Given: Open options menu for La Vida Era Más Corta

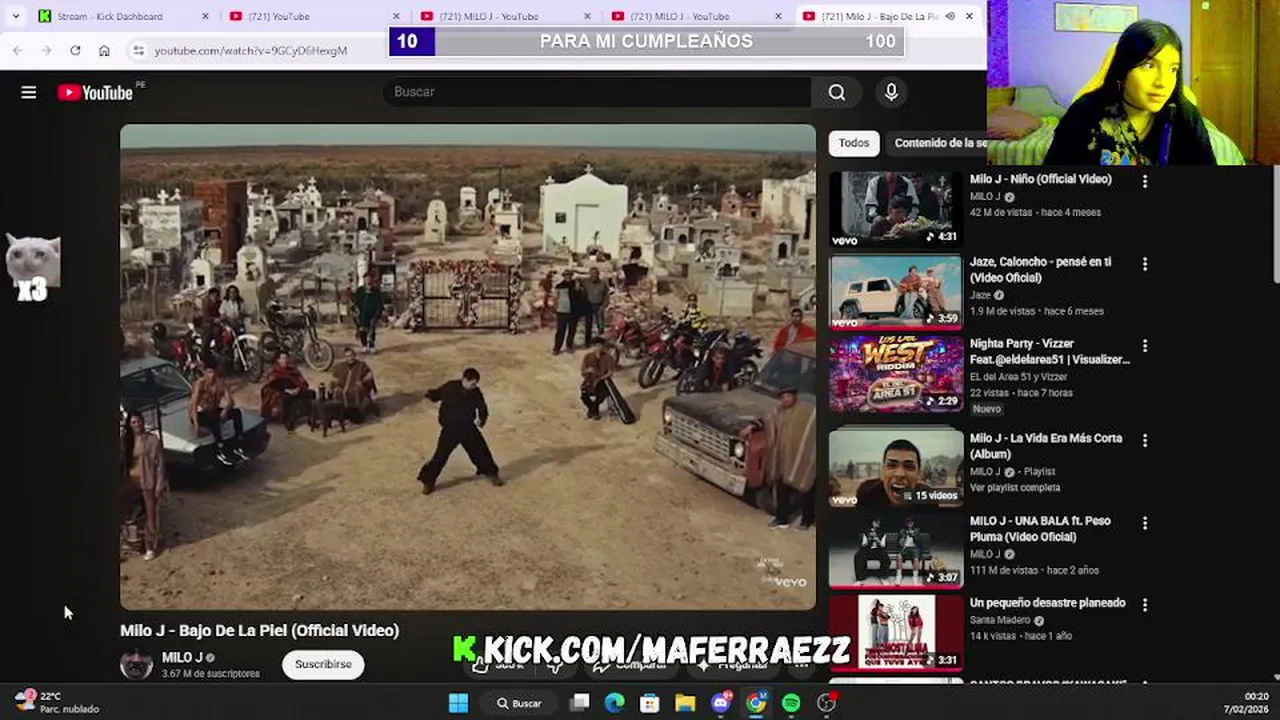Looking at the screenshot, I should pos(1145,440).
